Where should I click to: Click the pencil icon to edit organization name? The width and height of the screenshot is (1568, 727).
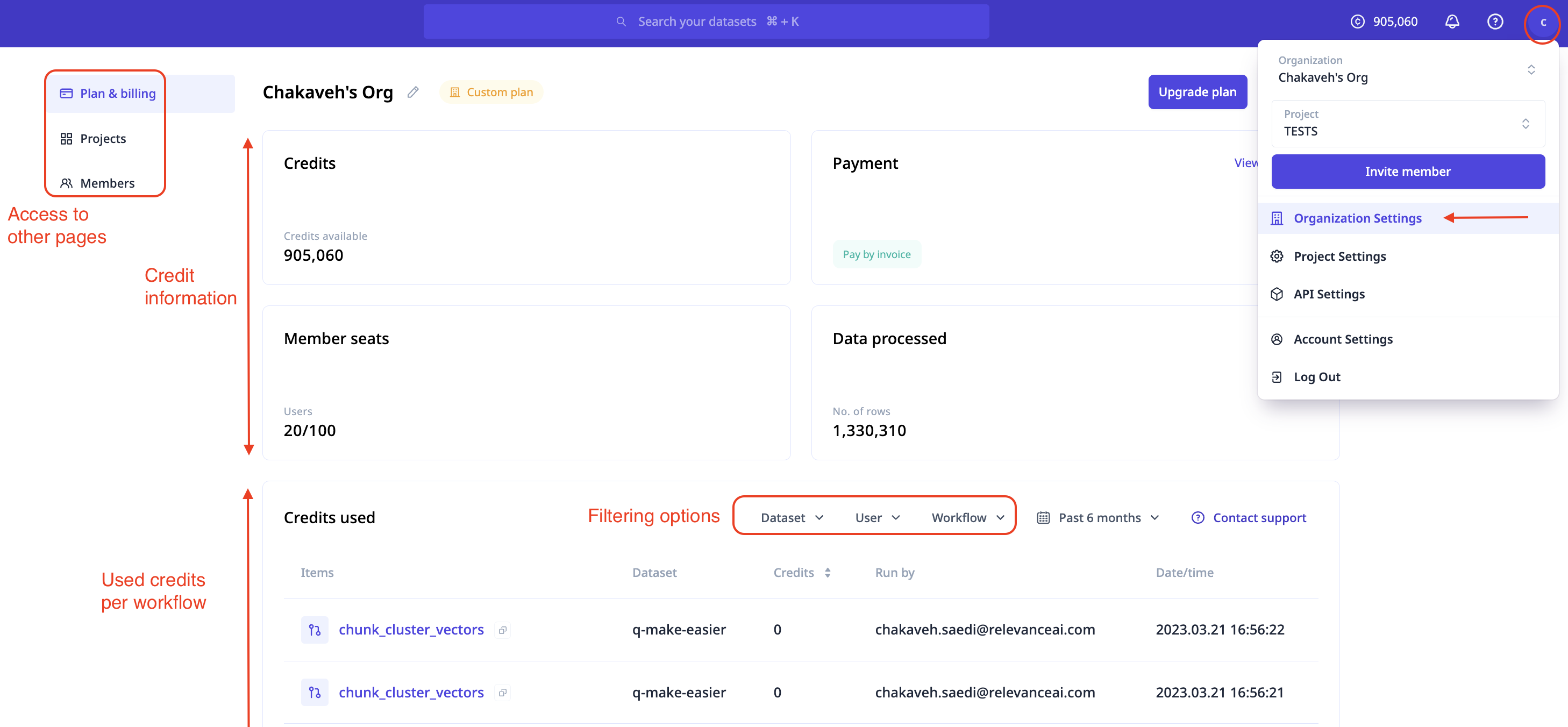coord(414,92)
